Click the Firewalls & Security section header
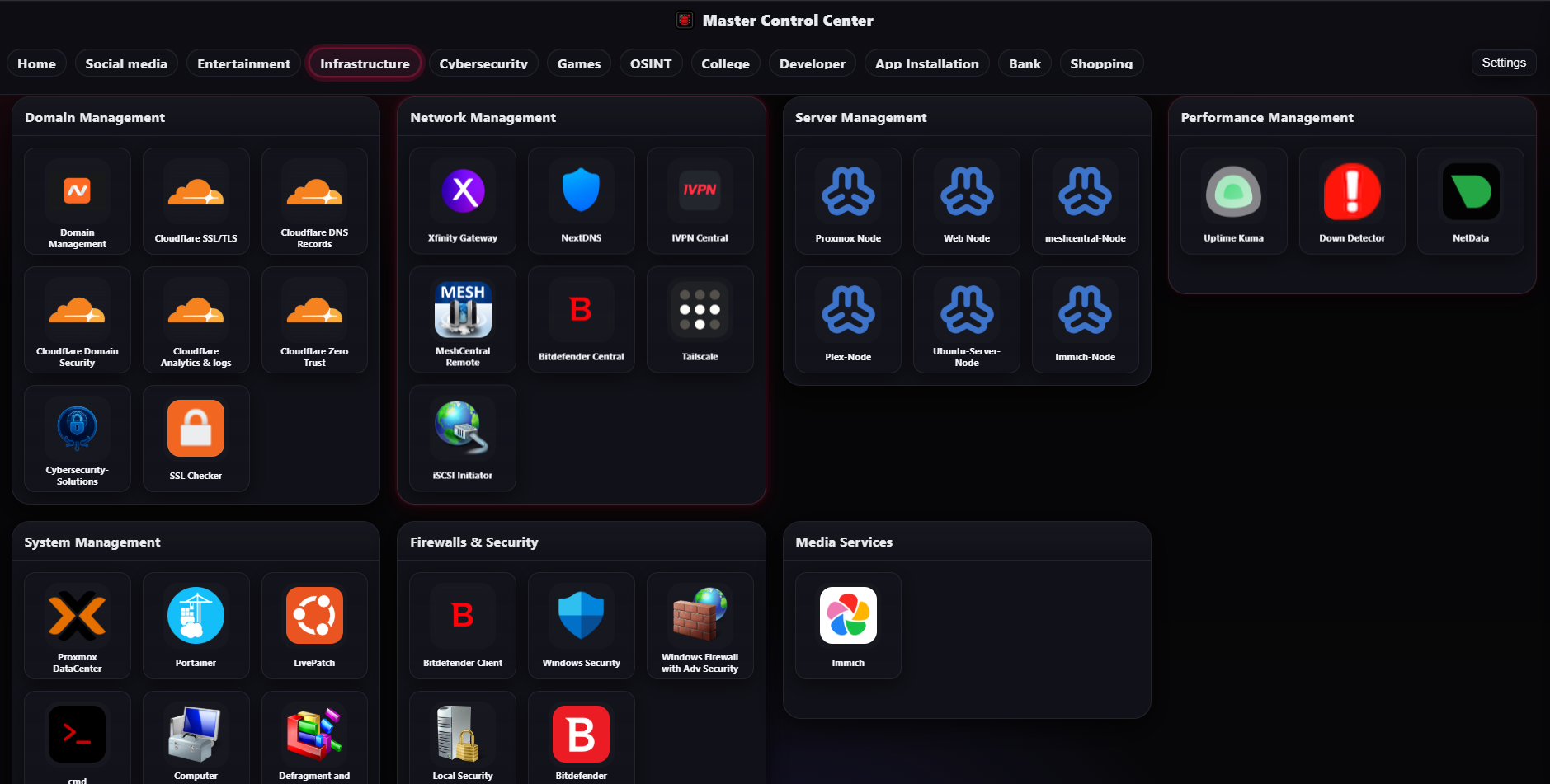1550x784 pixels. 474,542
